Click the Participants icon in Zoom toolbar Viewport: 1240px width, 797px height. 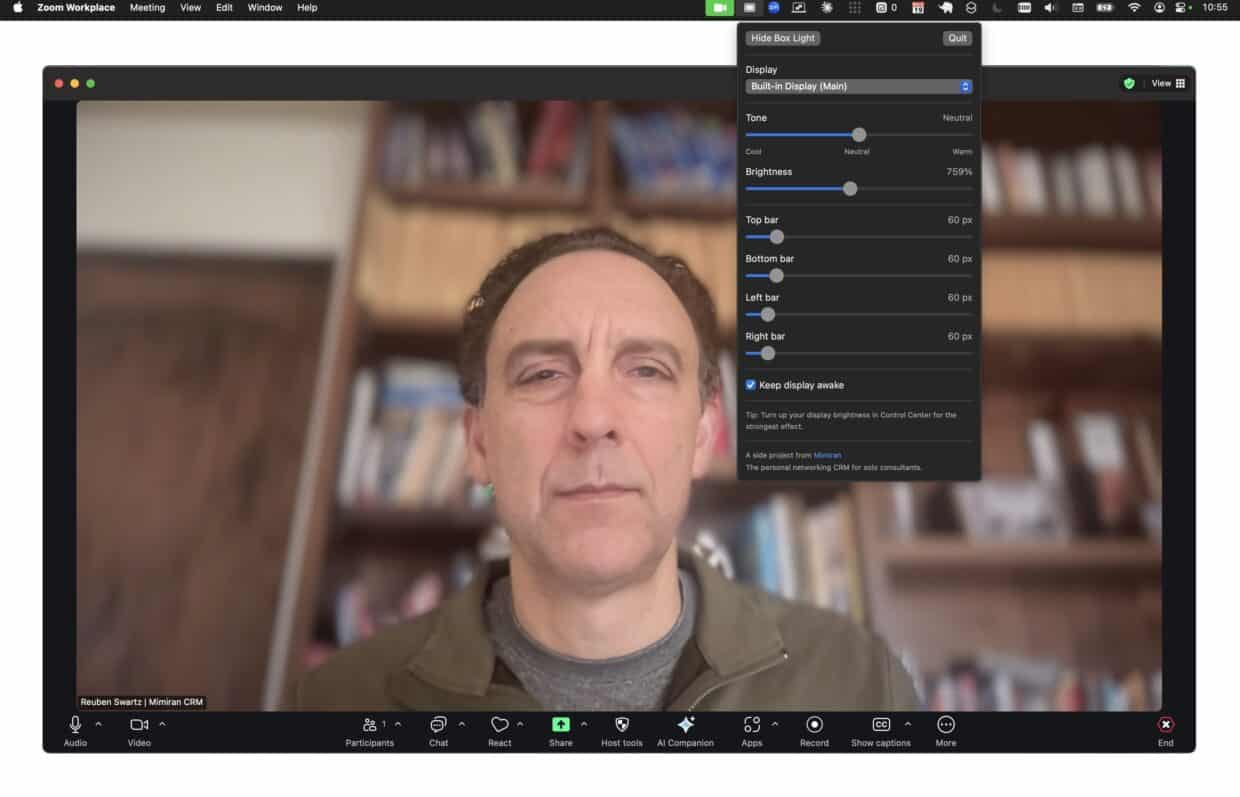(x=370, y=725)
